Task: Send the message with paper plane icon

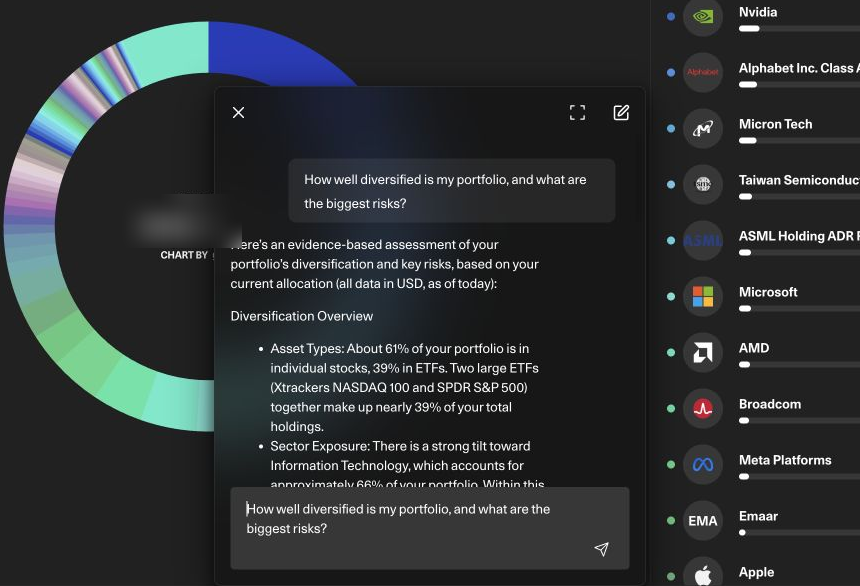Action: pyautogui.click(x=601, y=549)
